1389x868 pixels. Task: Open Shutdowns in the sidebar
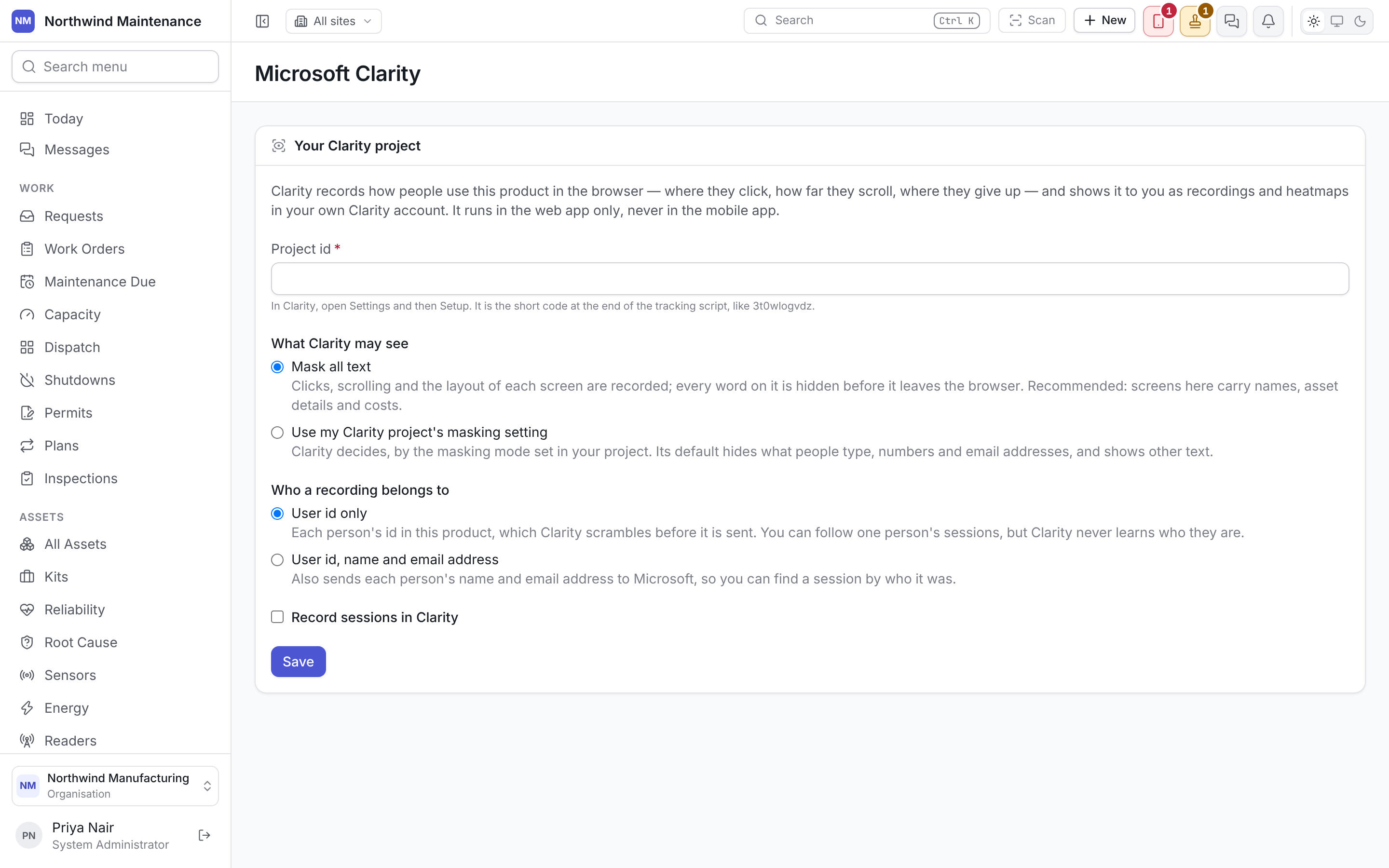(x=115, y=380)
